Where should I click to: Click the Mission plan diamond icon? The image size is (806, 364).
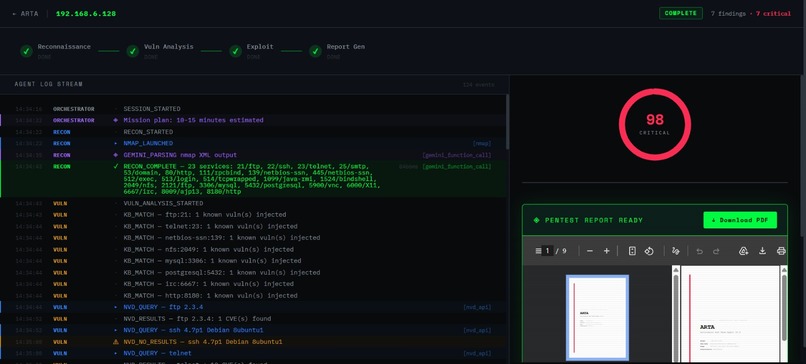[116, 120]
